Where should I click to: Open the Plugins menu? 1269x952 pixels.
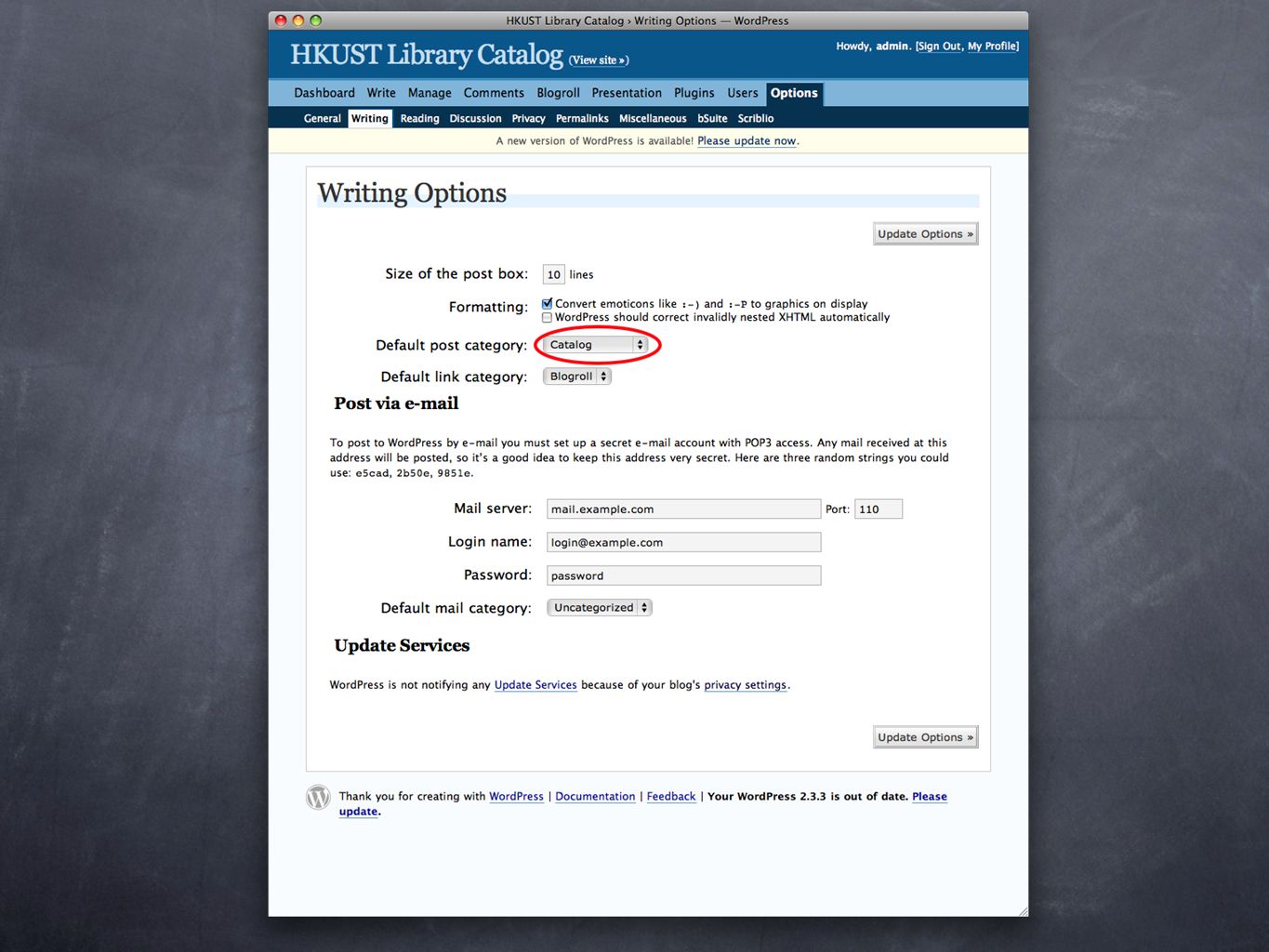pyautogui.click(x=694, y=93)
